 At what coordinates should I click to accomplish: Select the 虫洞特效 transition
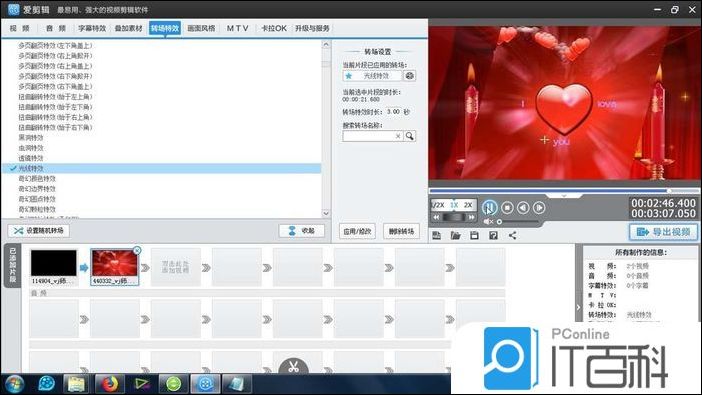(31, 148)
